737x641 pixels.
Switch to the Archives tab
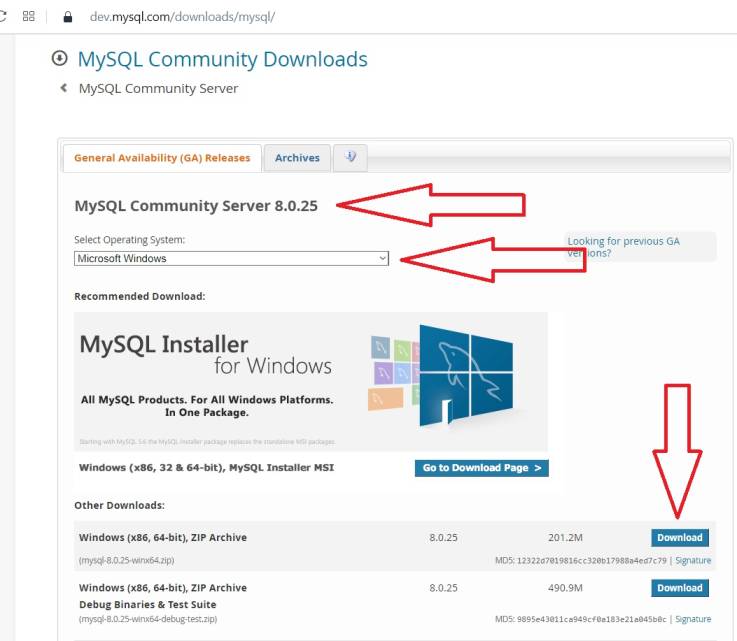pos(297,158)
